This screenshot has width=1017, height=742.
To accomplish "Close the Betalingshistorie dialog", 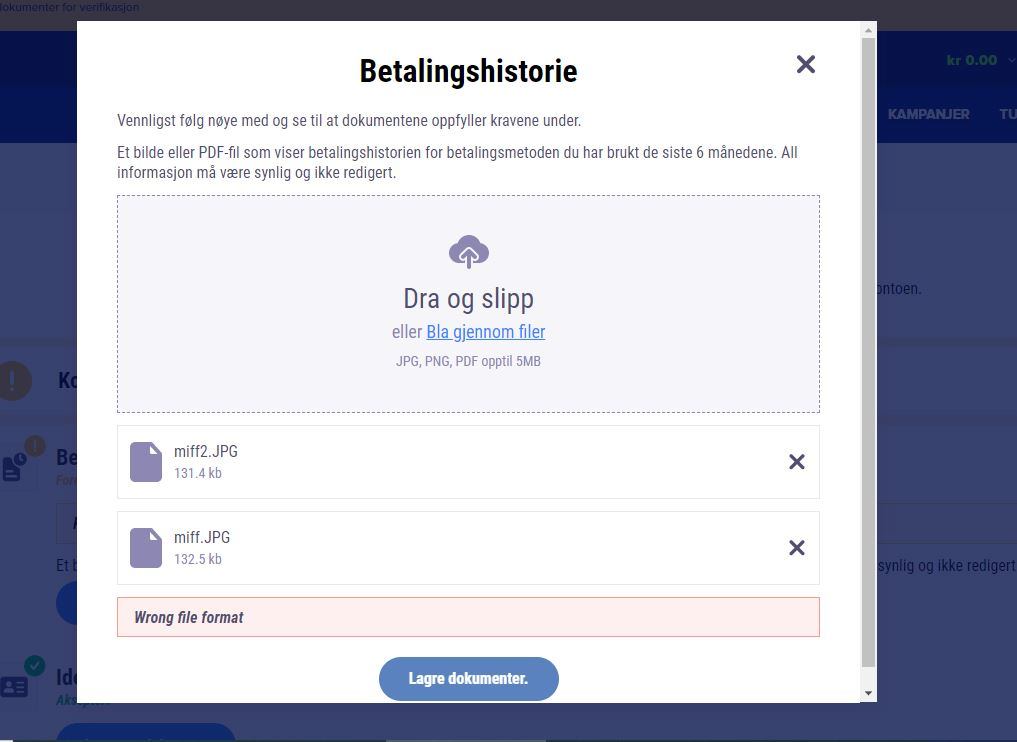I will point(805,65).
